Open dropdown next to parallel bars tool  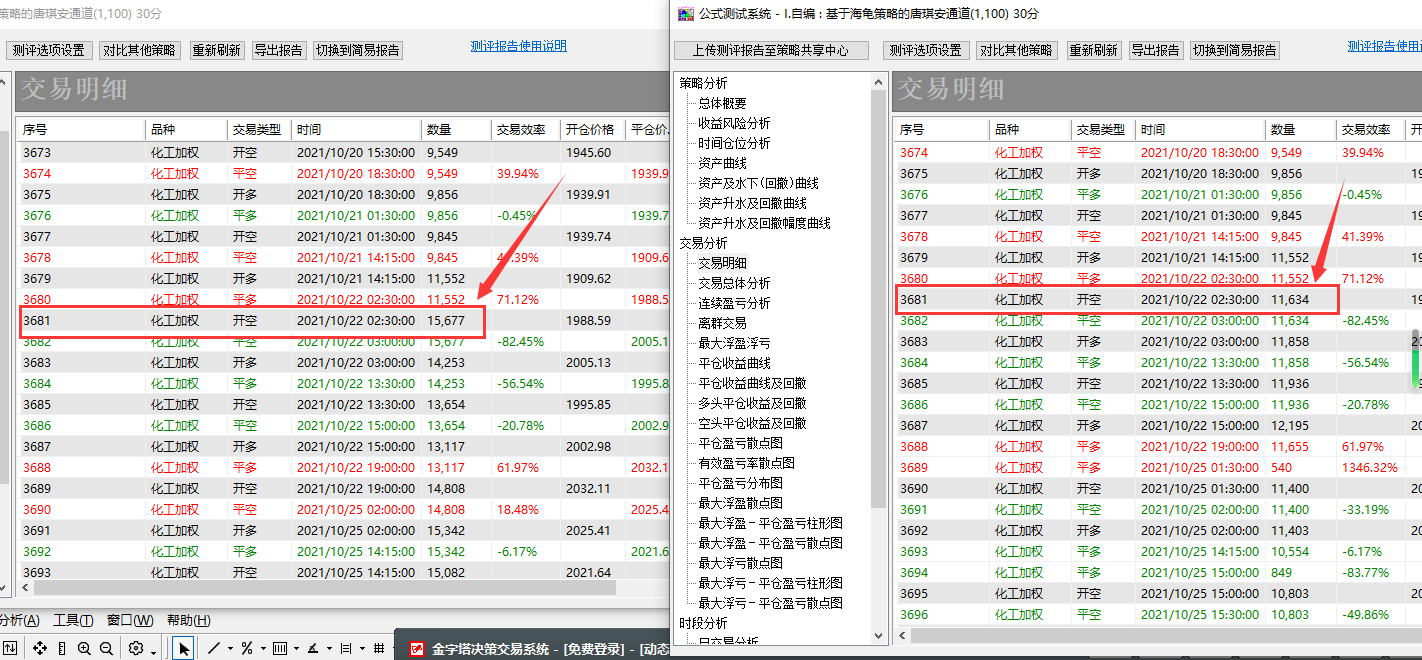pyautogui.click(x=296, y=649)
